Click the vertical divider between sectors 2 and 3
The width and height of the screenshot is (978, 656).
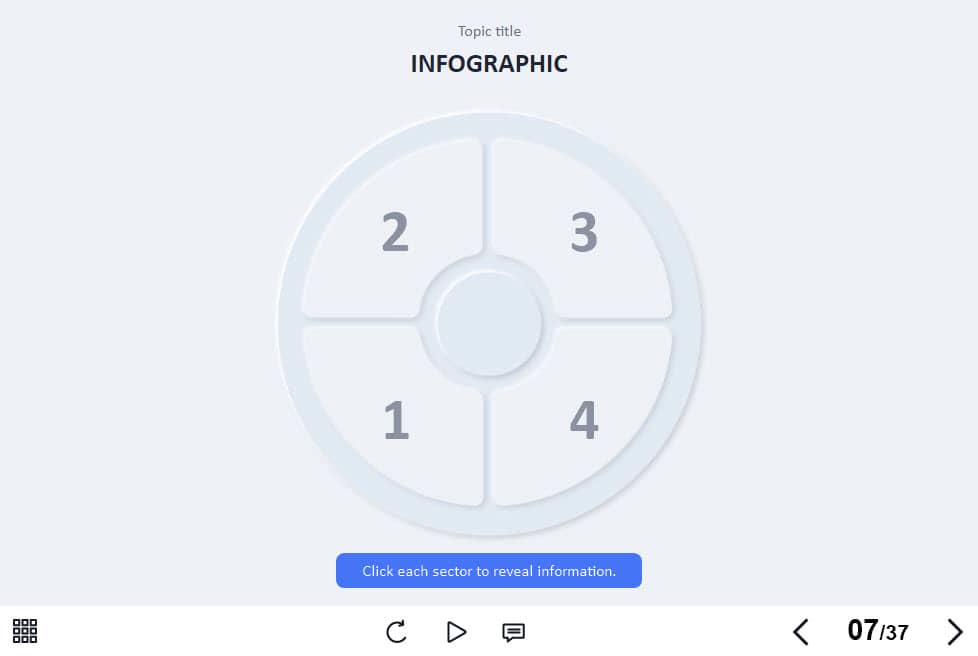point(487,196)
